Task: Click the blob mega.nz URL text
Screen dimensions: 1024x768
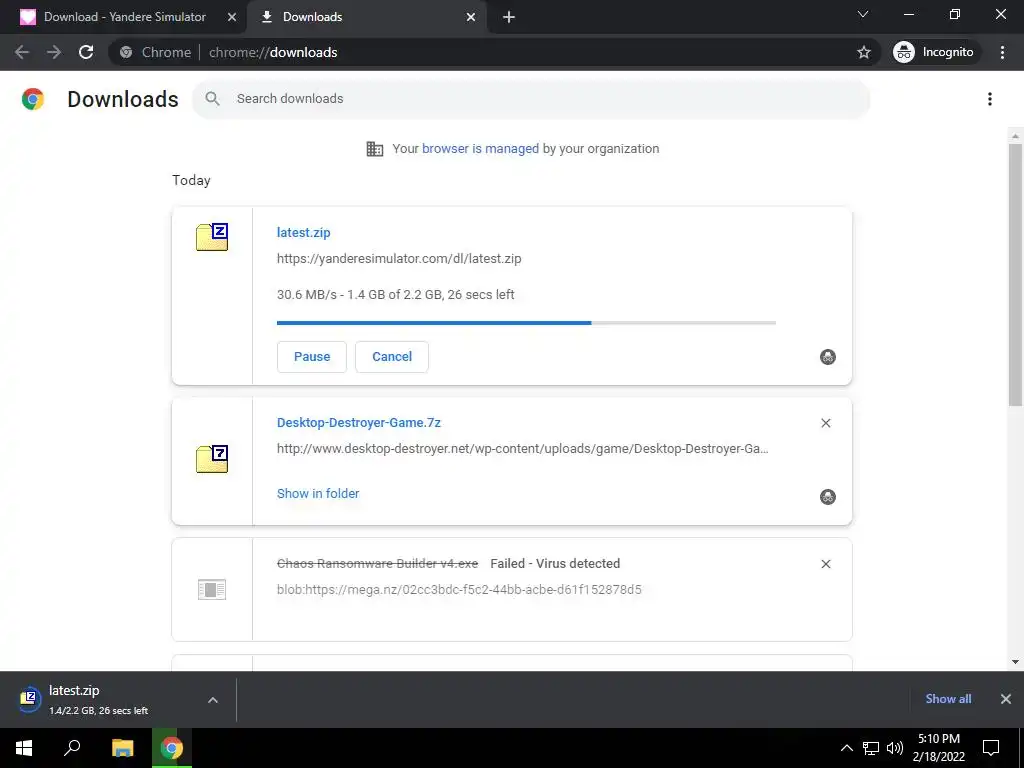Action: [x=459, y=590]
